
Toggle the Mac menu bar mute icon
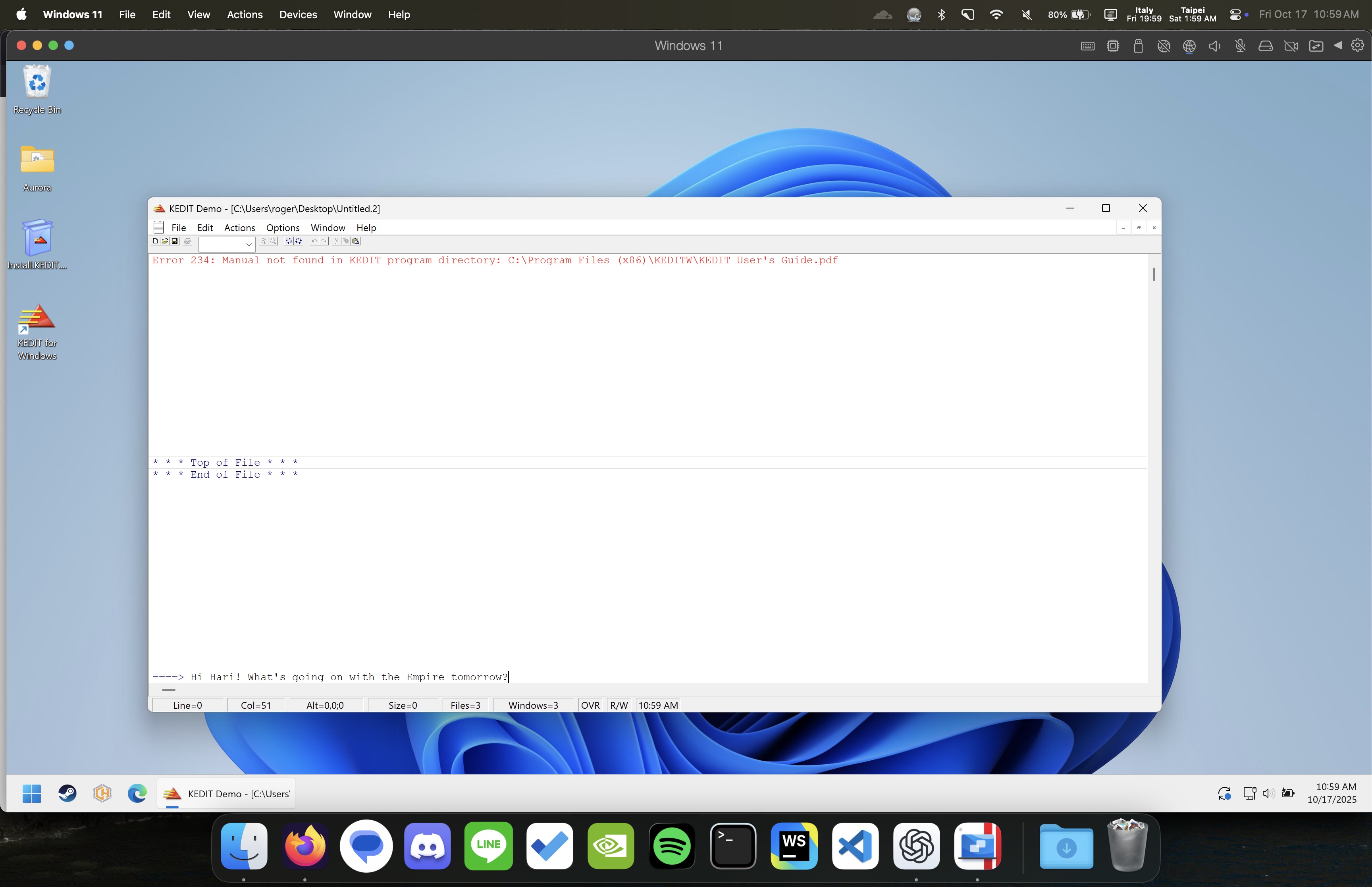click(x=1026, y=14)
